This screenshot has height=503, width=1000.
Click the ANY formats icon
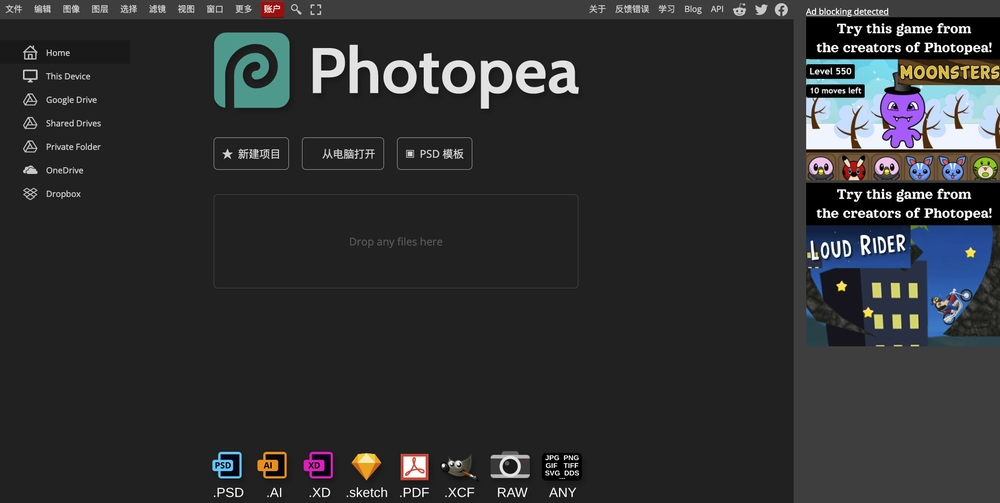coord(562,467)
